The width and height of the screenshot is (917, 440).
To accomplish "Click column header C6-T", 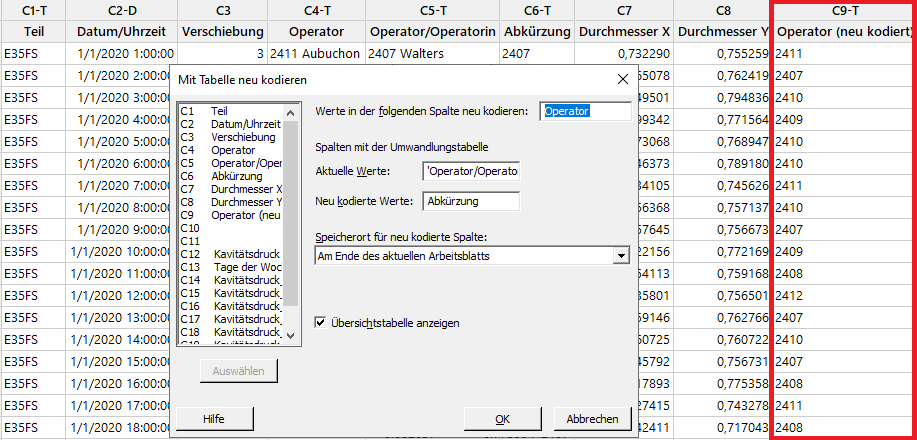I will pyautogui.click(x=537, y=10).
